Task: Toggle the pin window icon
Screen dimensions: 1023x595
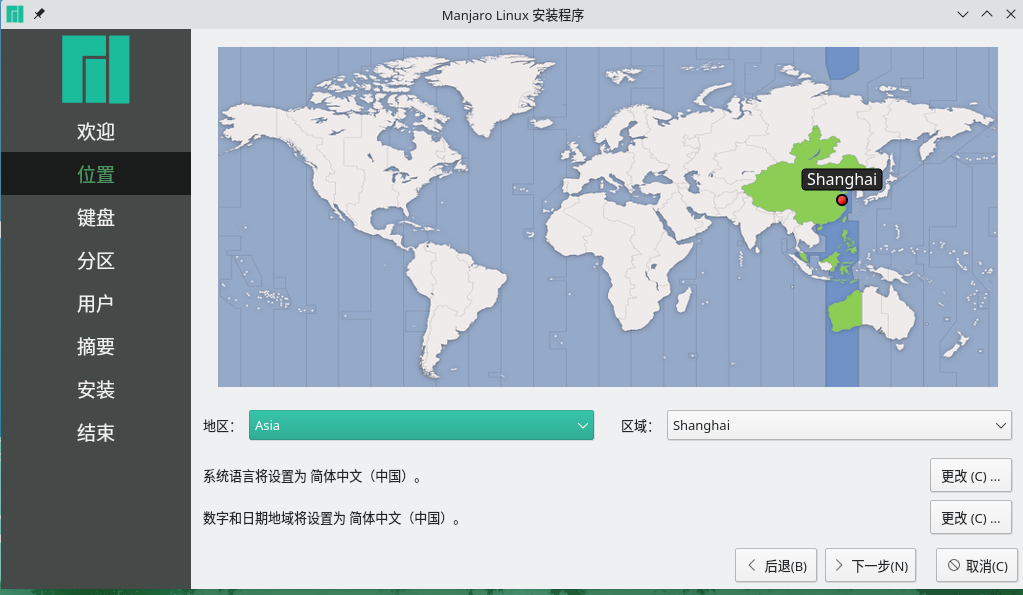Action: click(x=39, y=14)
